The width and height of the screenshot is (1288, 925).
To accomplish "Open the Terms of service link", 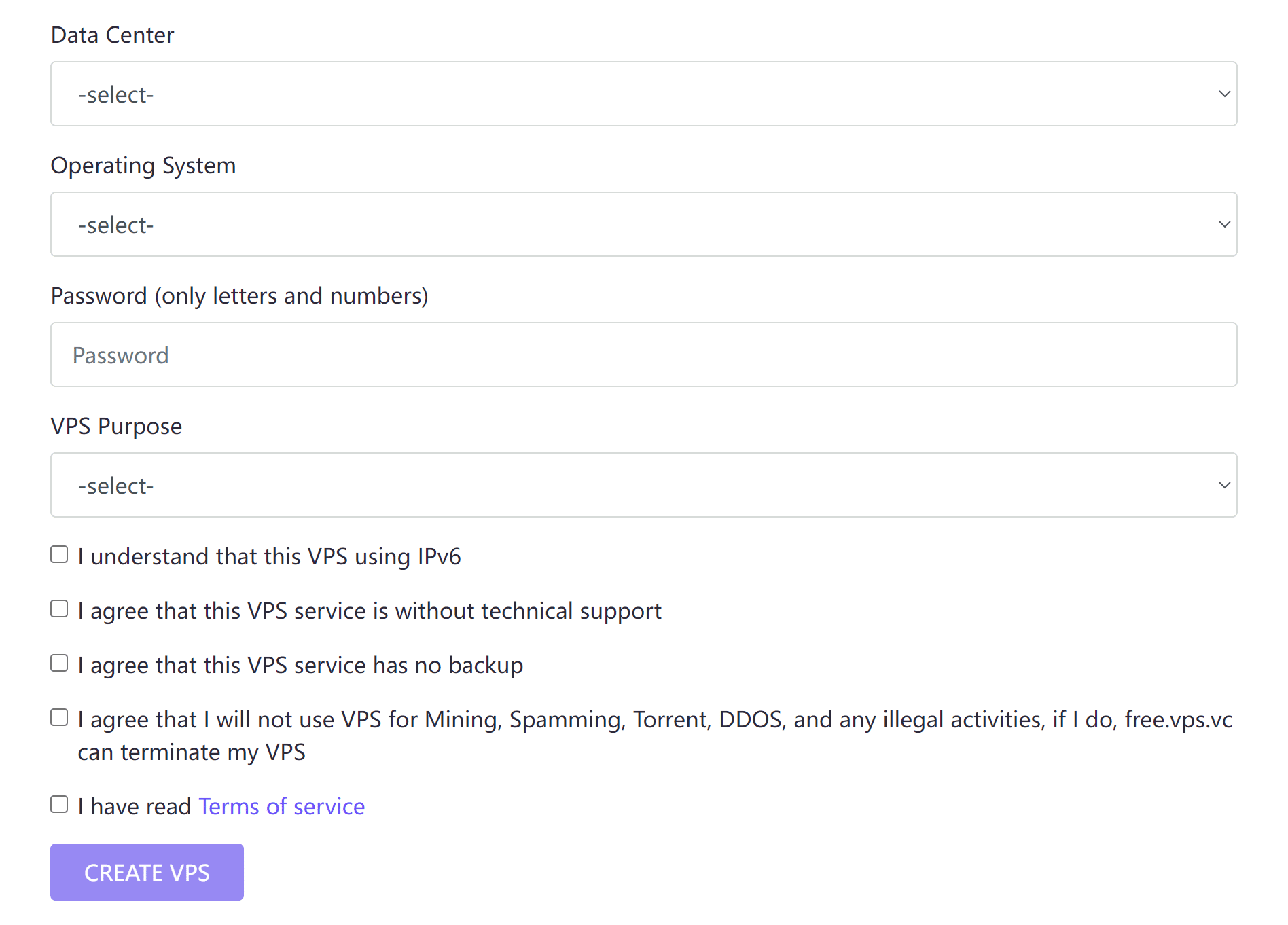I will (281, 806).
